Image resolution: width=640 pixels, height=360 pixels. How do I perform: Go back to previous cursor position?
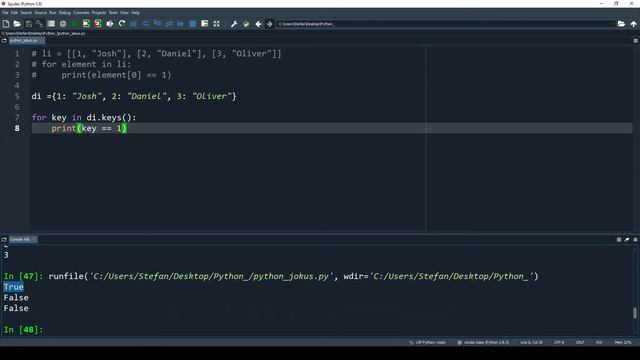pyautogui.click(x=258, y=24)
